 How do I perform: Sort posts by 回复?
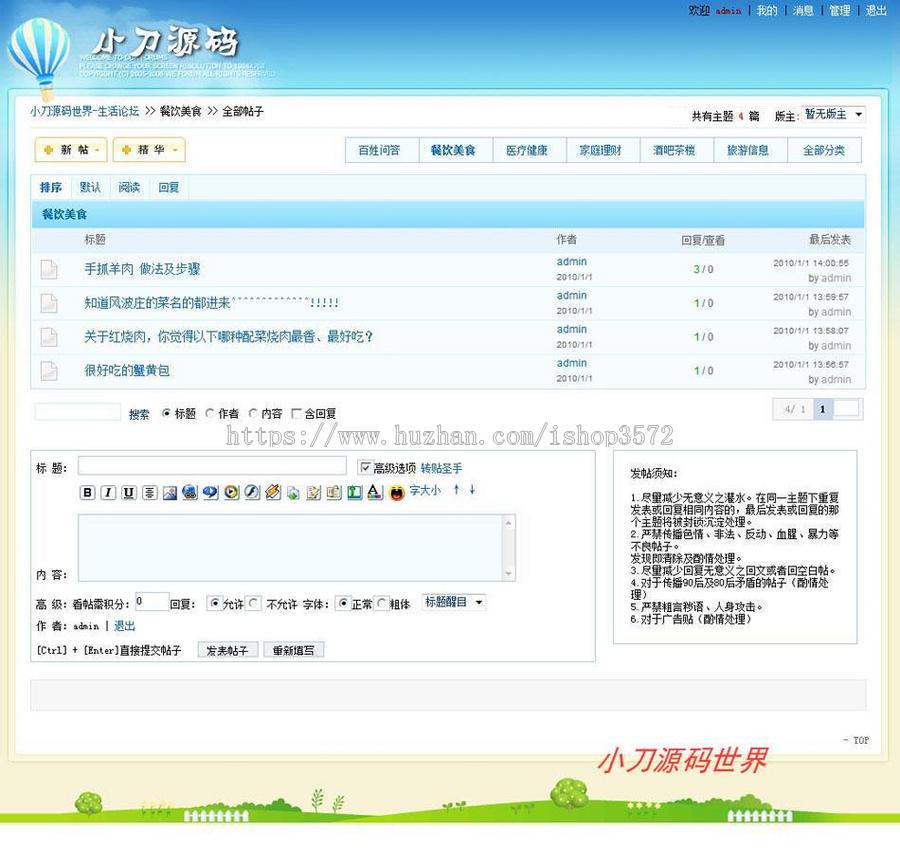169,187
